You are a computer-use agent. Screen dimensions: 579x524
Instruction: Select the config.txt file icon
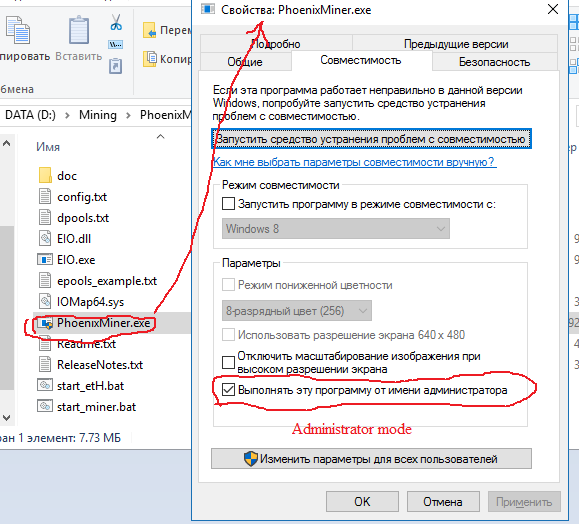45,196
